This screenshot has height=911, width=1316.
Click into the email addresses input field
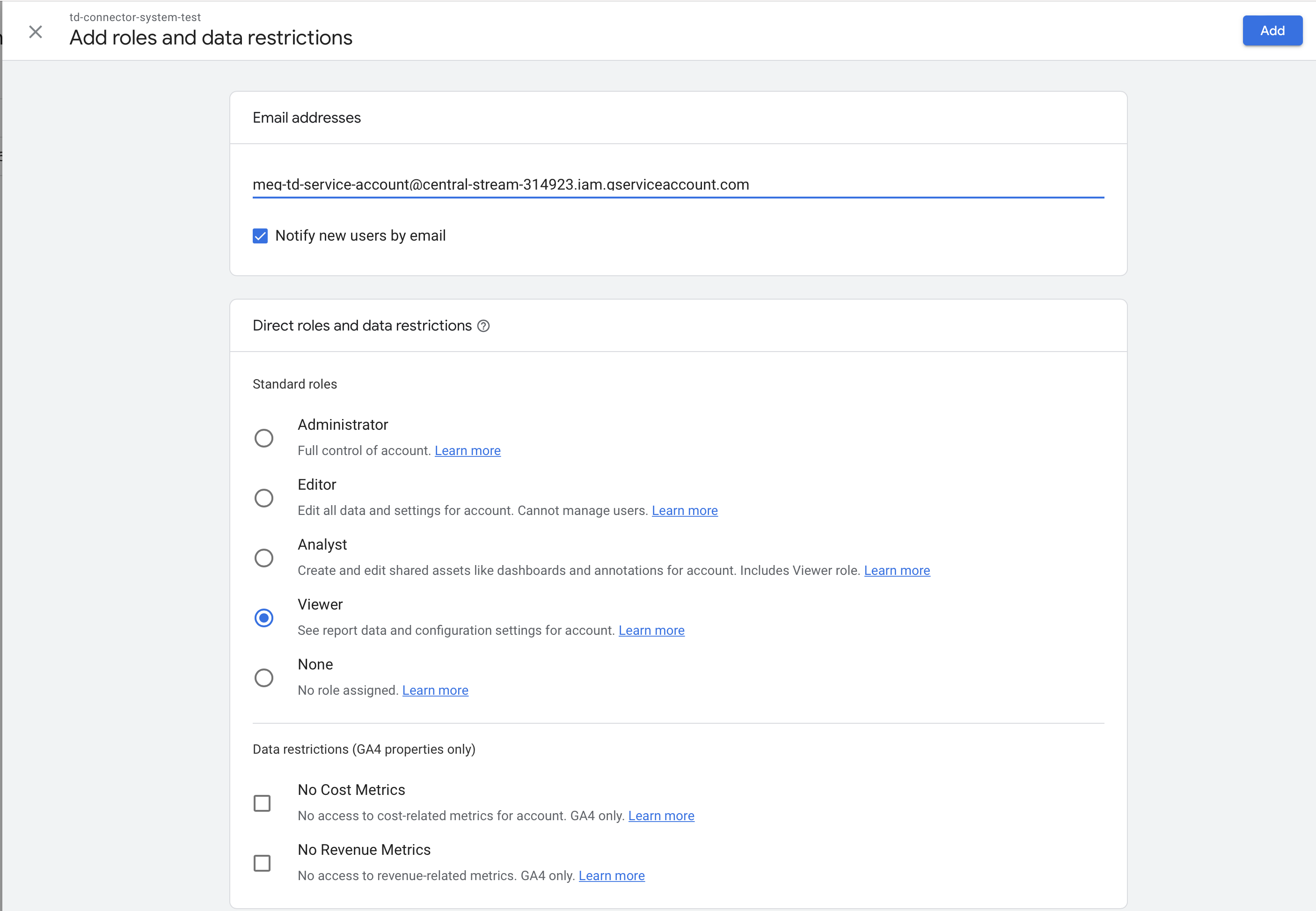(677, 185)
